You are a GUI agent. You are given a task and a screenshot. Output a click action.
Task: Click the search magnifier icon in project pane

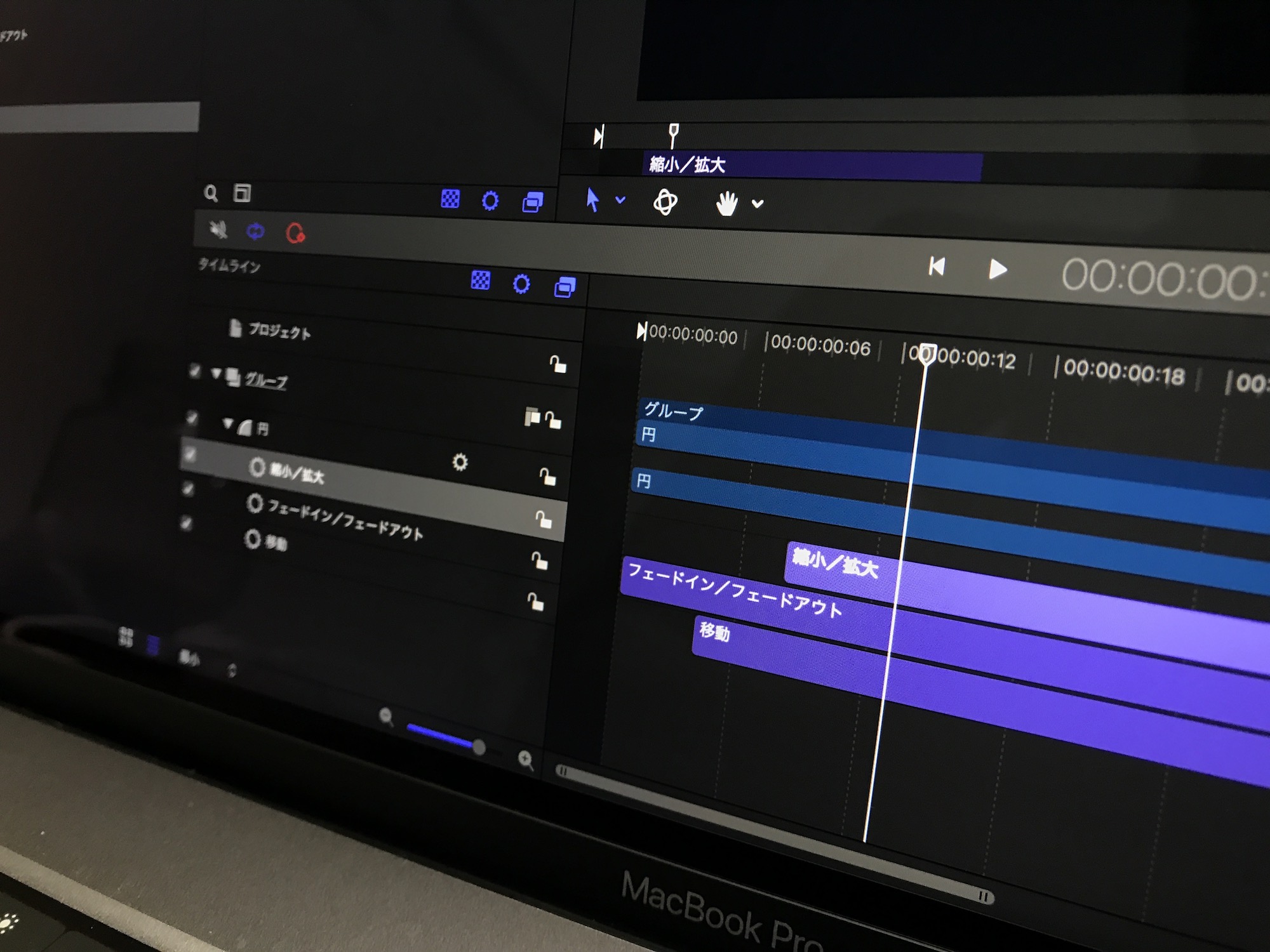pyautogui.click(x=211, y=193)
